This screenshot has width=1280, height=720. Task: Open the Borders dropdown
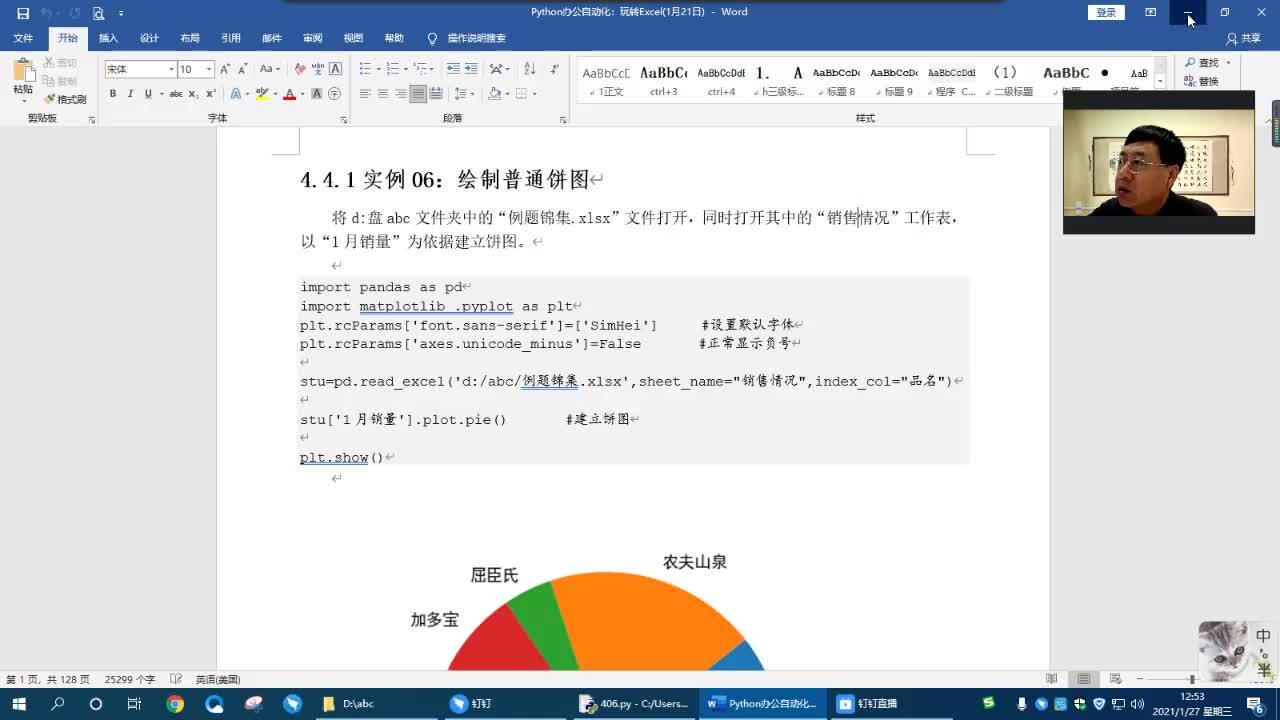point(534,94)
